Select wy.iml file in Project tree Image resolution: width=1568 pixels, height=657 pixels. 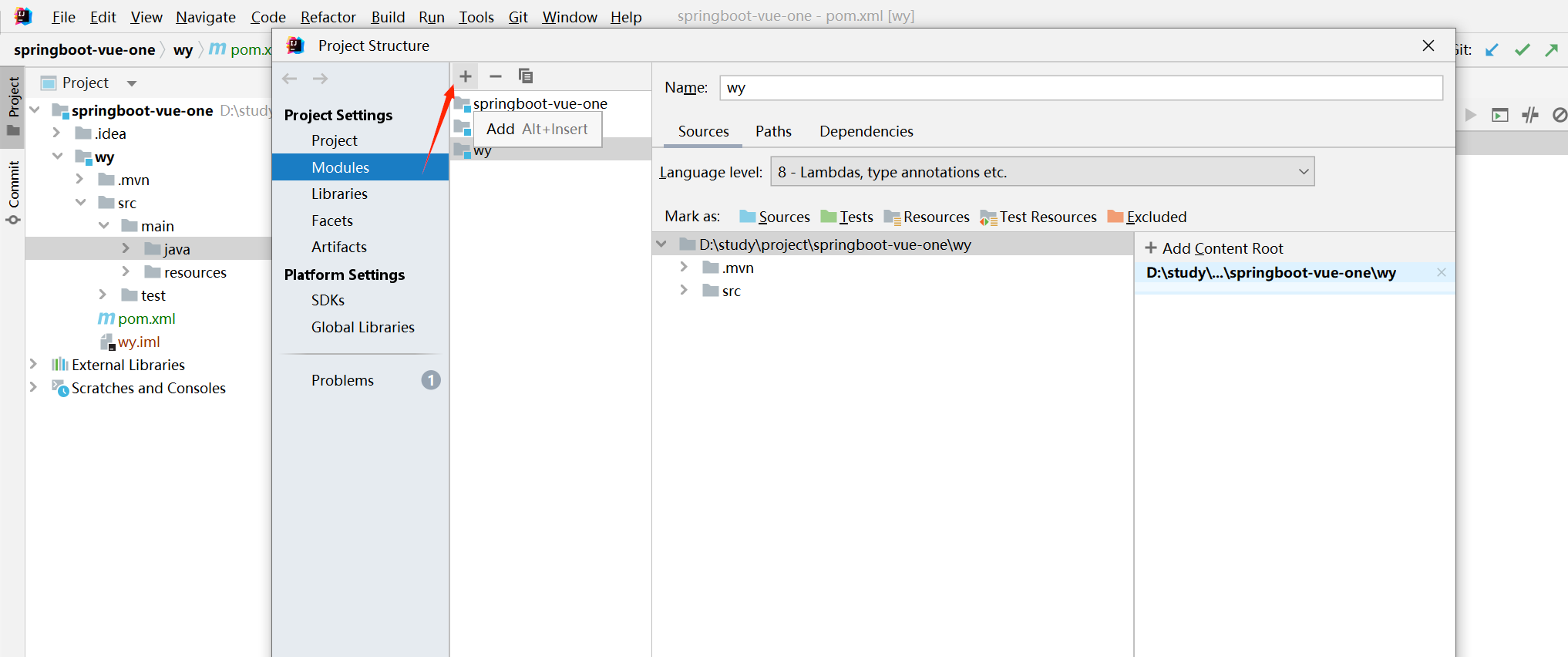click(x=139, y=342)
